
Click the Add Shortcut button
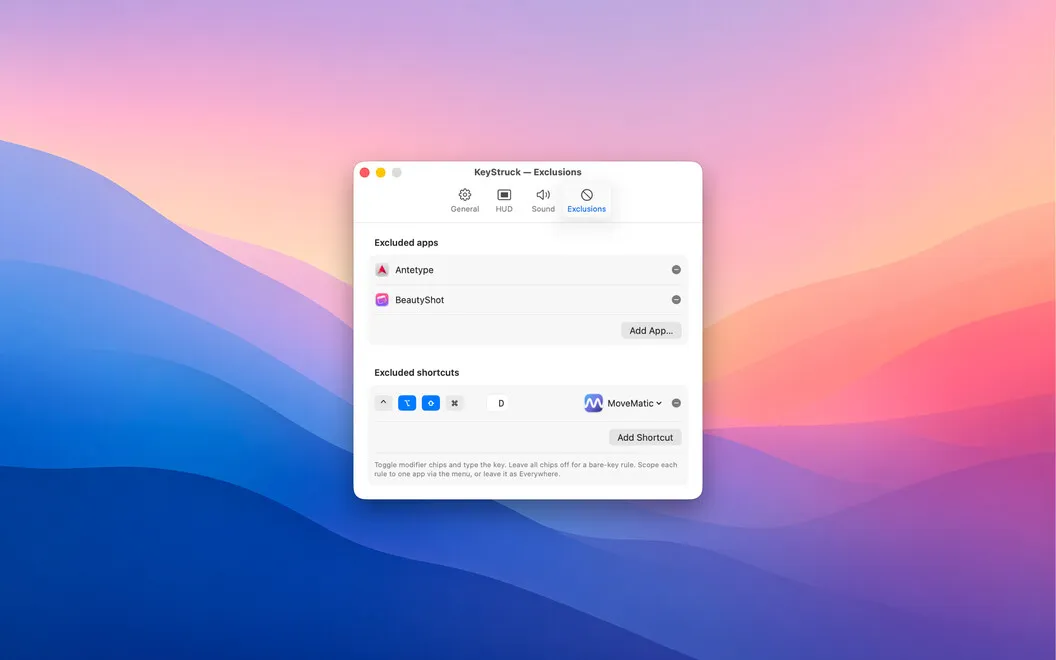645,437
